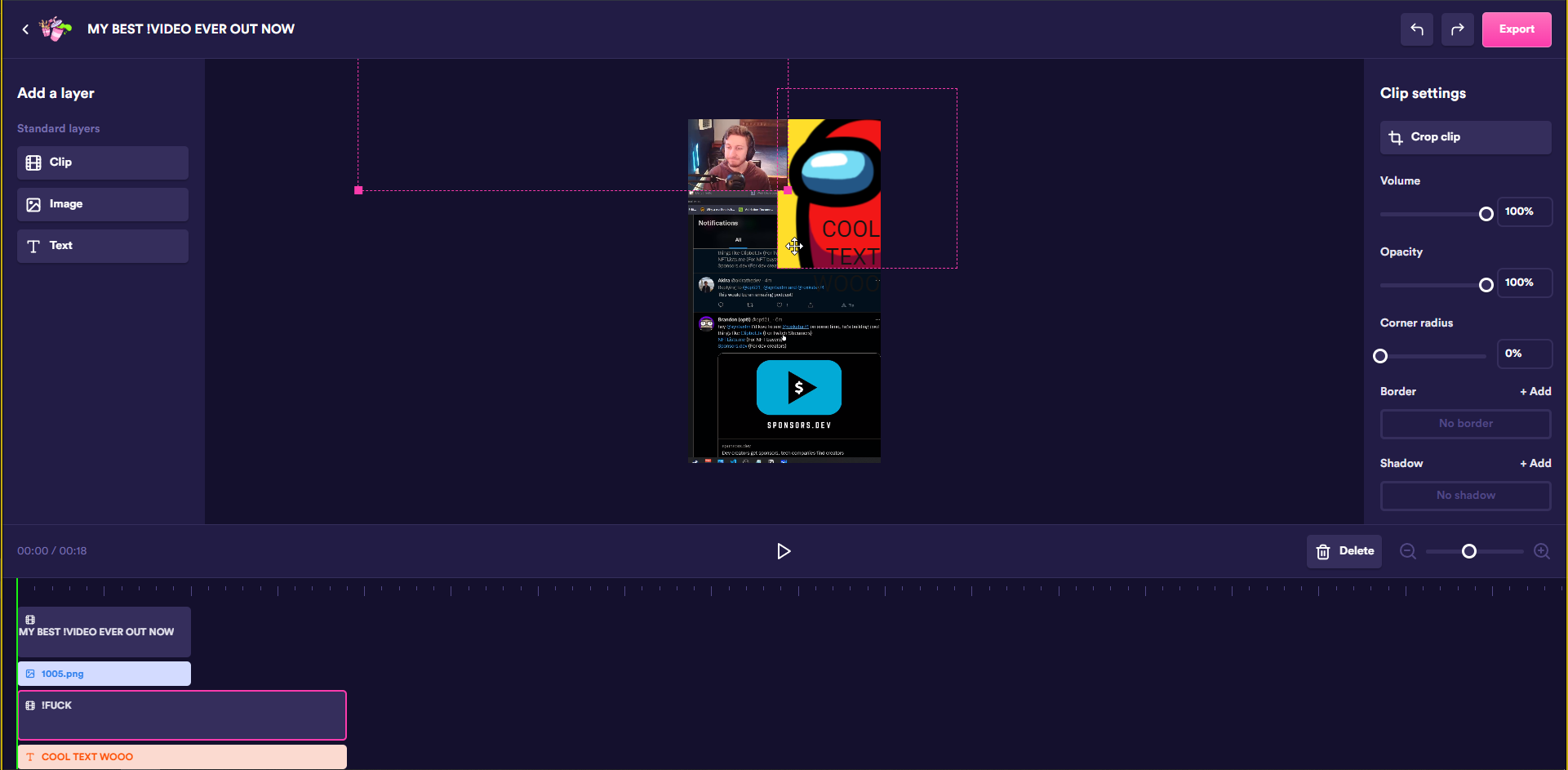This screenshot has height=770, width=1568.
Task: Select the COOL TEXT WOOO text layer
Action: [182, 757]
